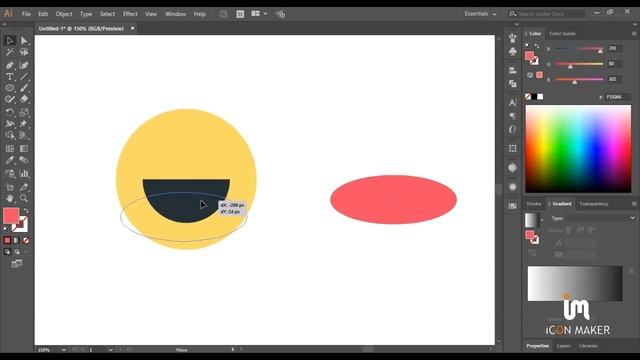Open the Edit menu
The image size is (640, 360).
(43, 14)
